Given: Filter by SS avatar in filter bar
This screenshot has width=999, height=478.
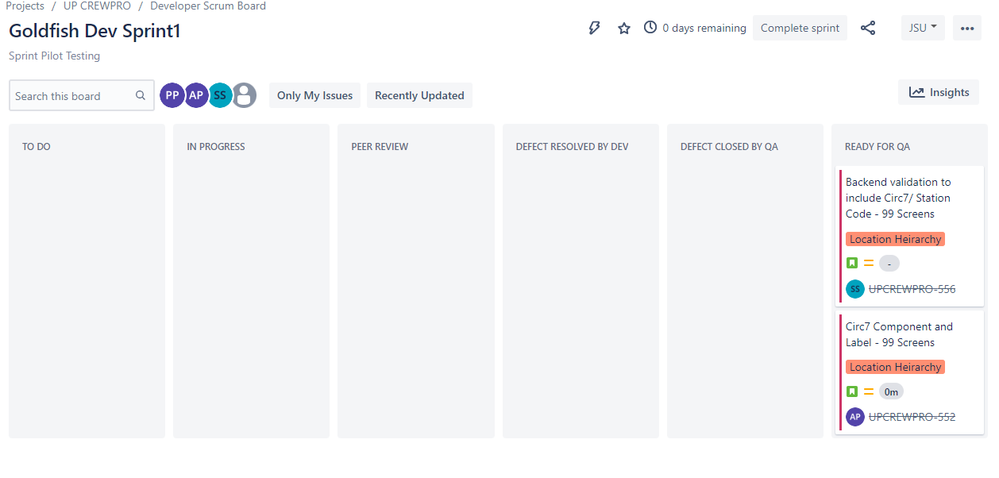Looking at the screenshot, I should (220, 95).
